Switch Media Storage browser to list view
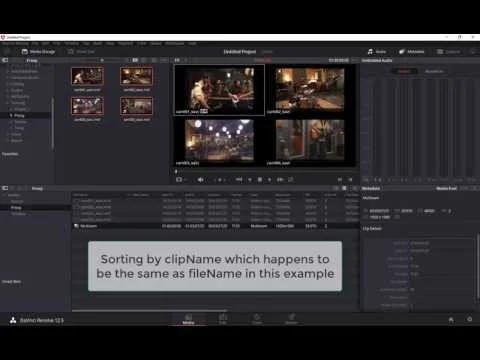The image size is (480, 360). click(x=144, y=60)
